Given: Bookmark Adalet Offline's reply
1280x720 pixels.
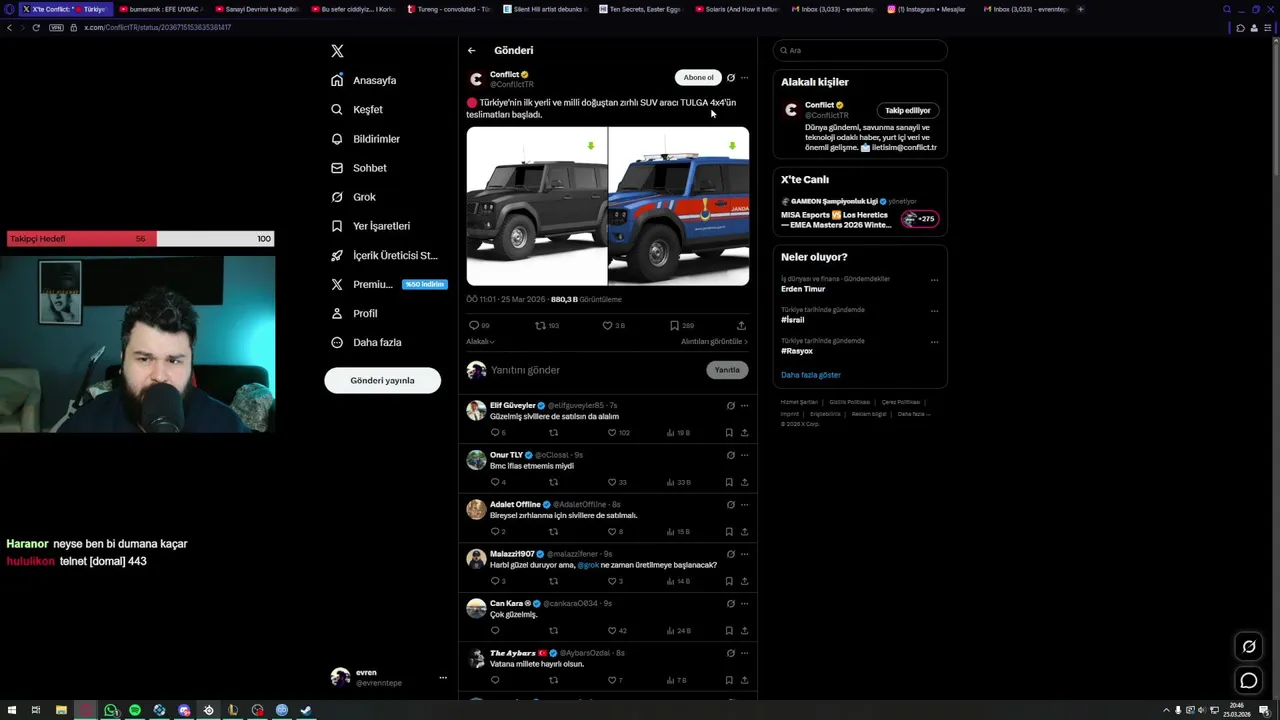Looking at the screenshot, I should 729,532.
